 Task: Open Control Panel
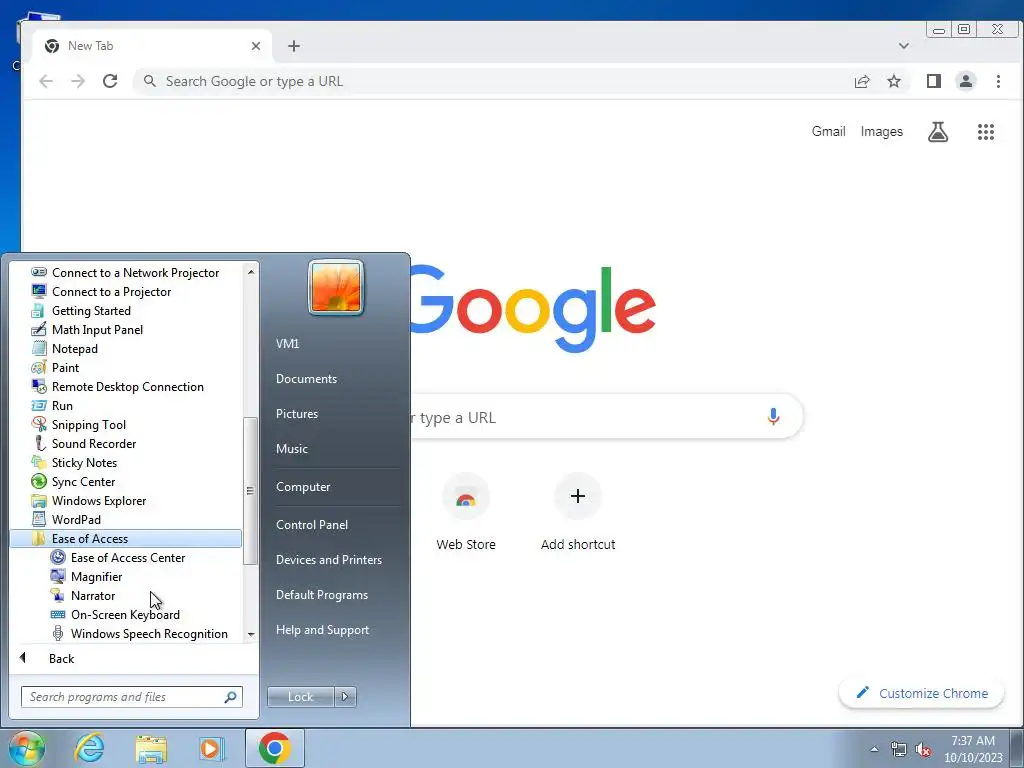312,524
